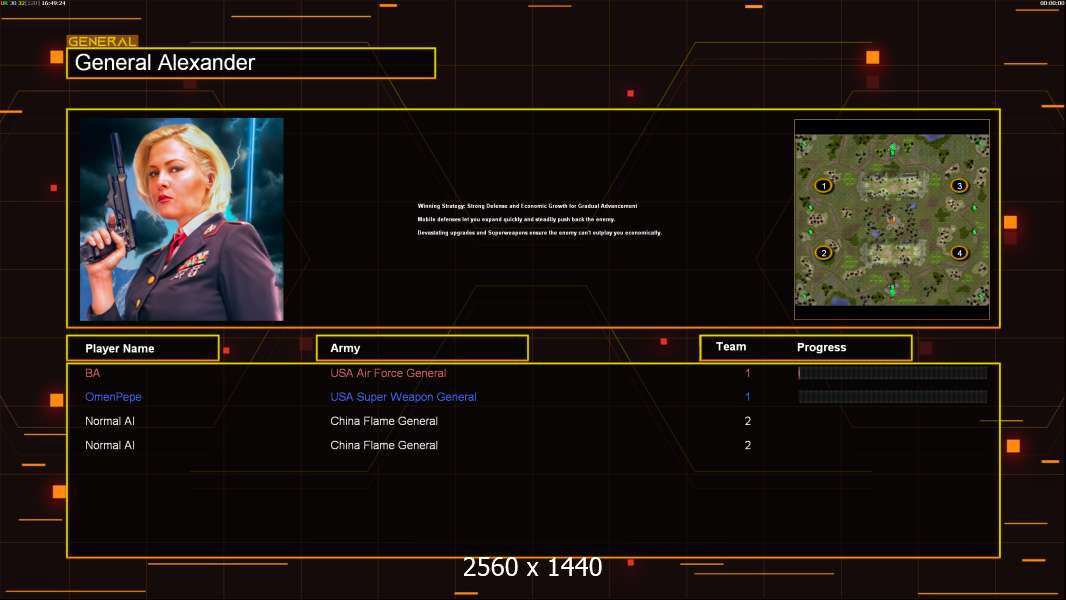This screenshot has width=1066, height=600.
Task: Select player name BA
Action: tap(92, 373)
